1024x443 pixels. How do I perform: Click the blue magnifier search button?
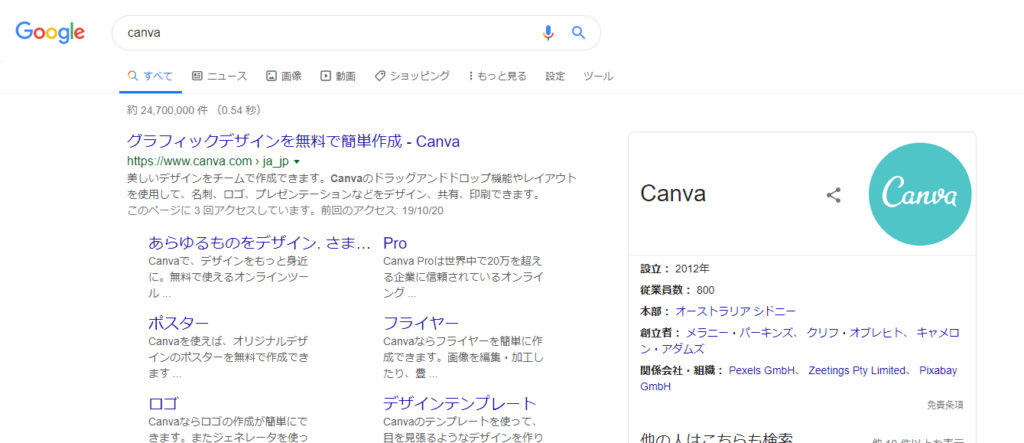click(578, 32)
